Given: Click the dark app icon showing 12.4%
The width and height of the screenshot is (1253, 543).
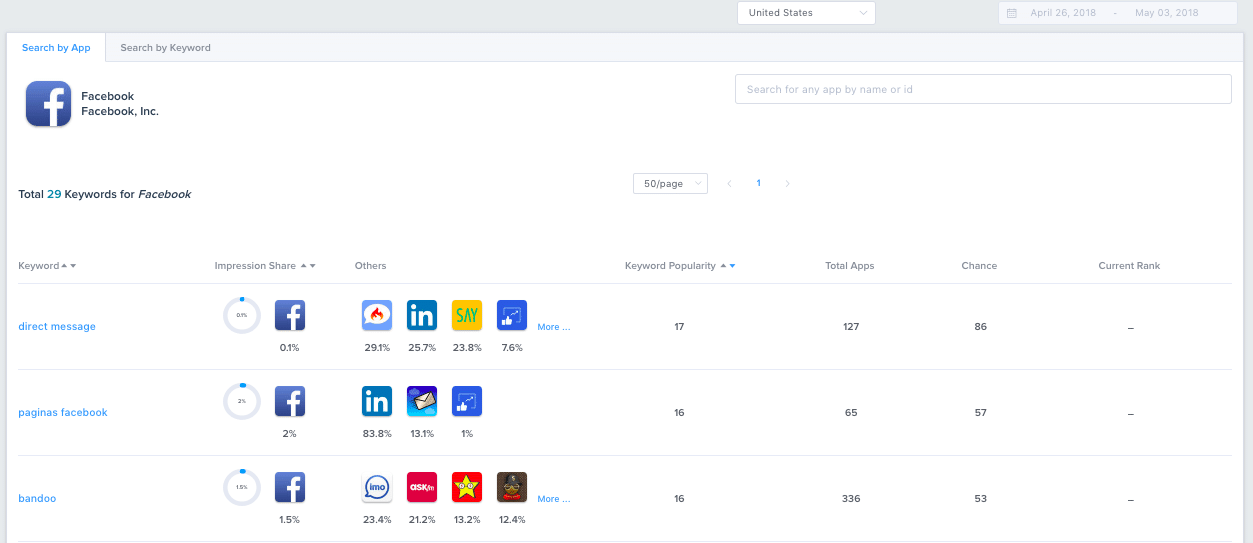Looking at the screenshot, I should [x=512, y=488].
